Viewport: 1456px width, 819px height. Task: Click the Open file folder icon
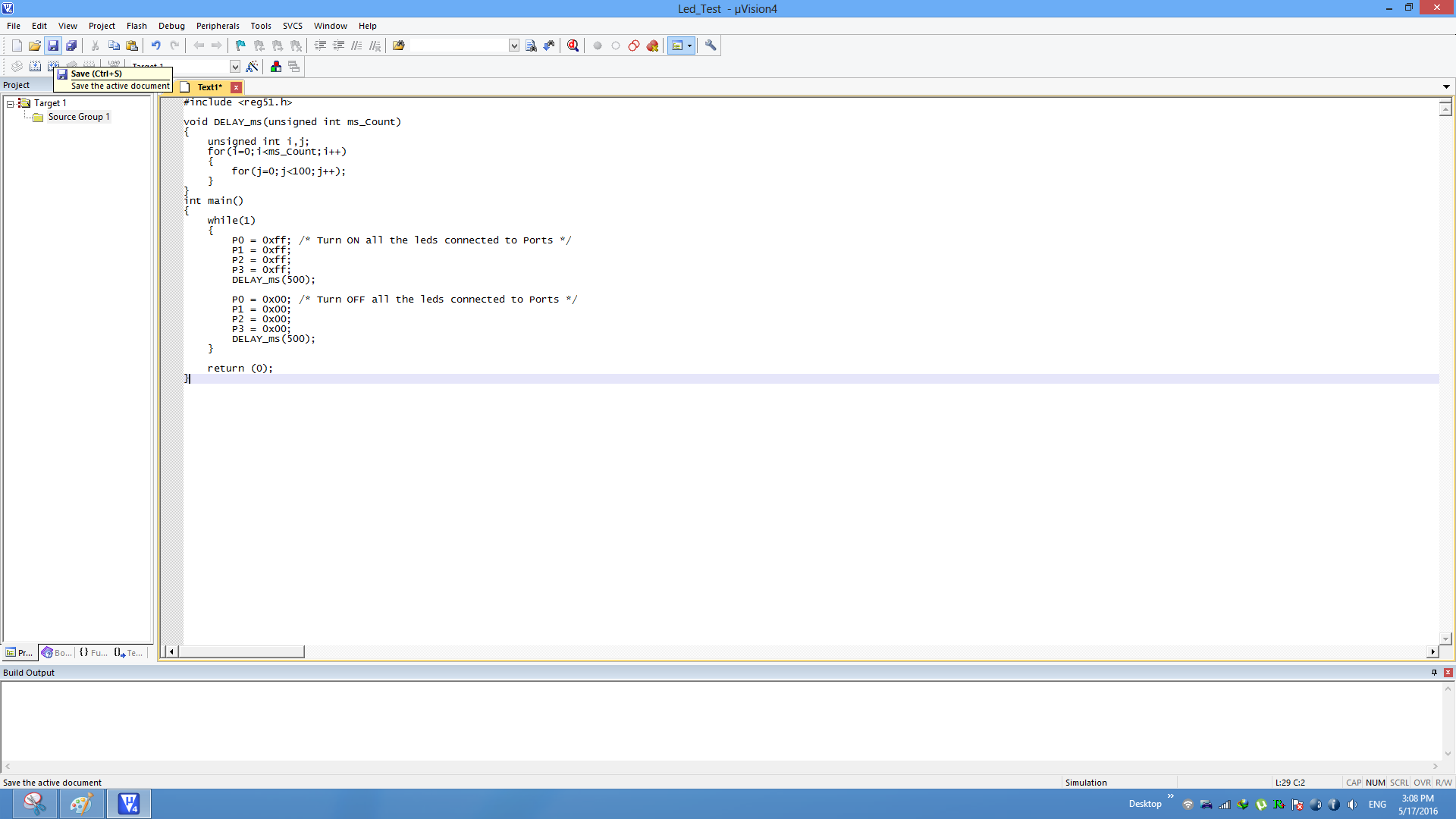(35, 45)
